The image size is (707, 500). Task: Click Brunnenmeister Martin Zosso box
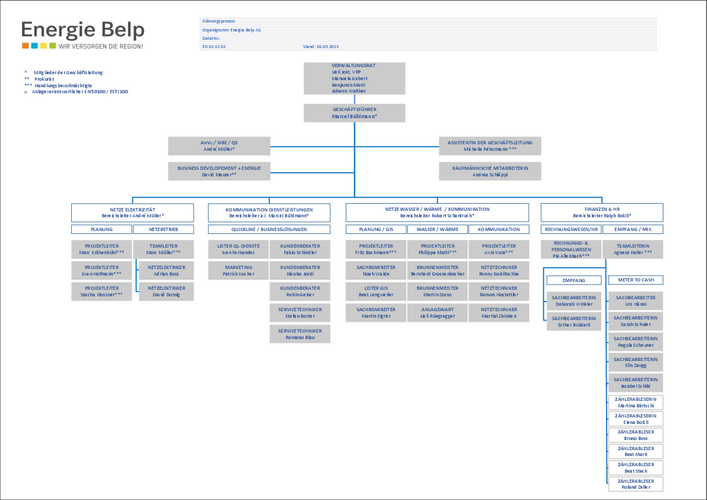coord(437,291)
